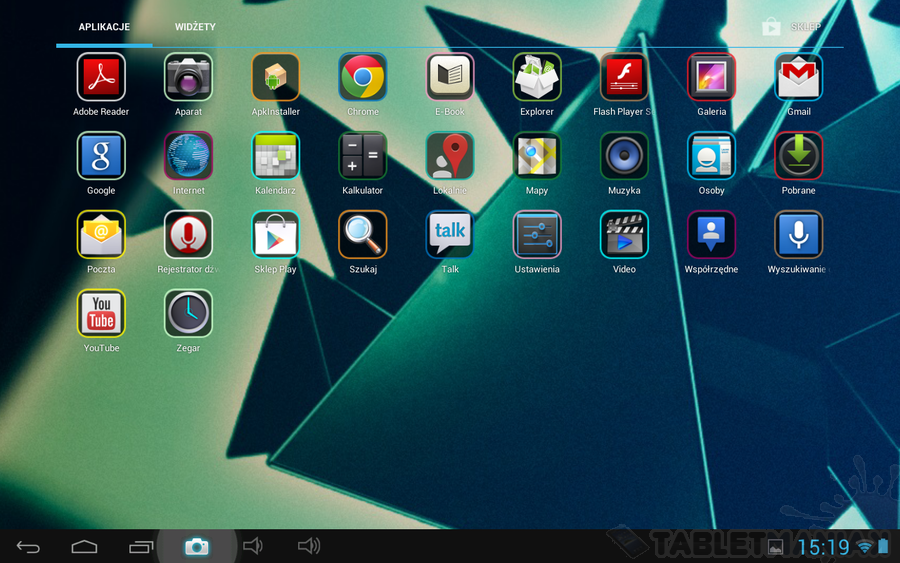Lower volume with the speaker-down button

253,546
